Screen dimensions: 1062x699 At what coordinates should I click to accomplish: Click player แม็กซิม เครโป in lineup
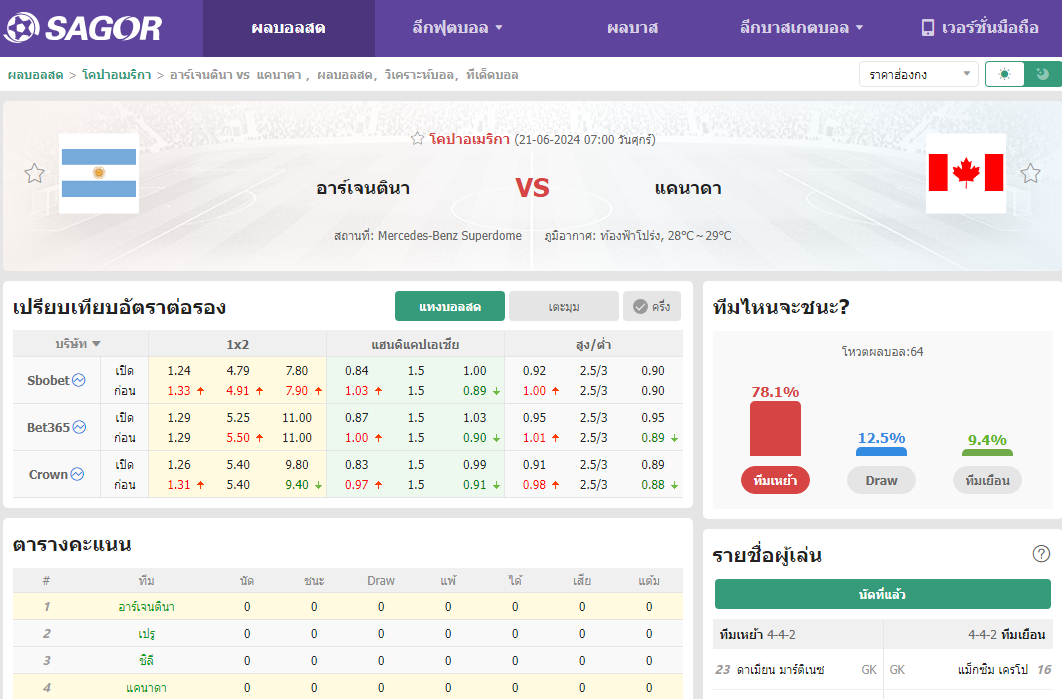993,669
